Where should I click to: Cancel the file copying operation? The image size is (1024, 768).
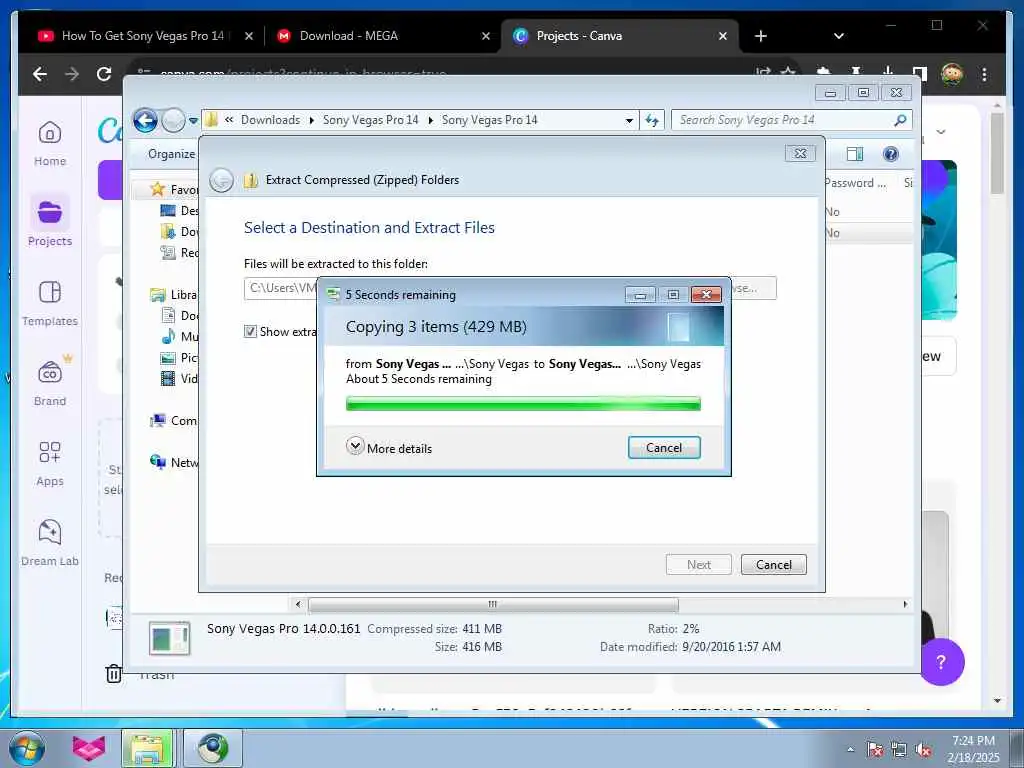(x=664, y=448)
